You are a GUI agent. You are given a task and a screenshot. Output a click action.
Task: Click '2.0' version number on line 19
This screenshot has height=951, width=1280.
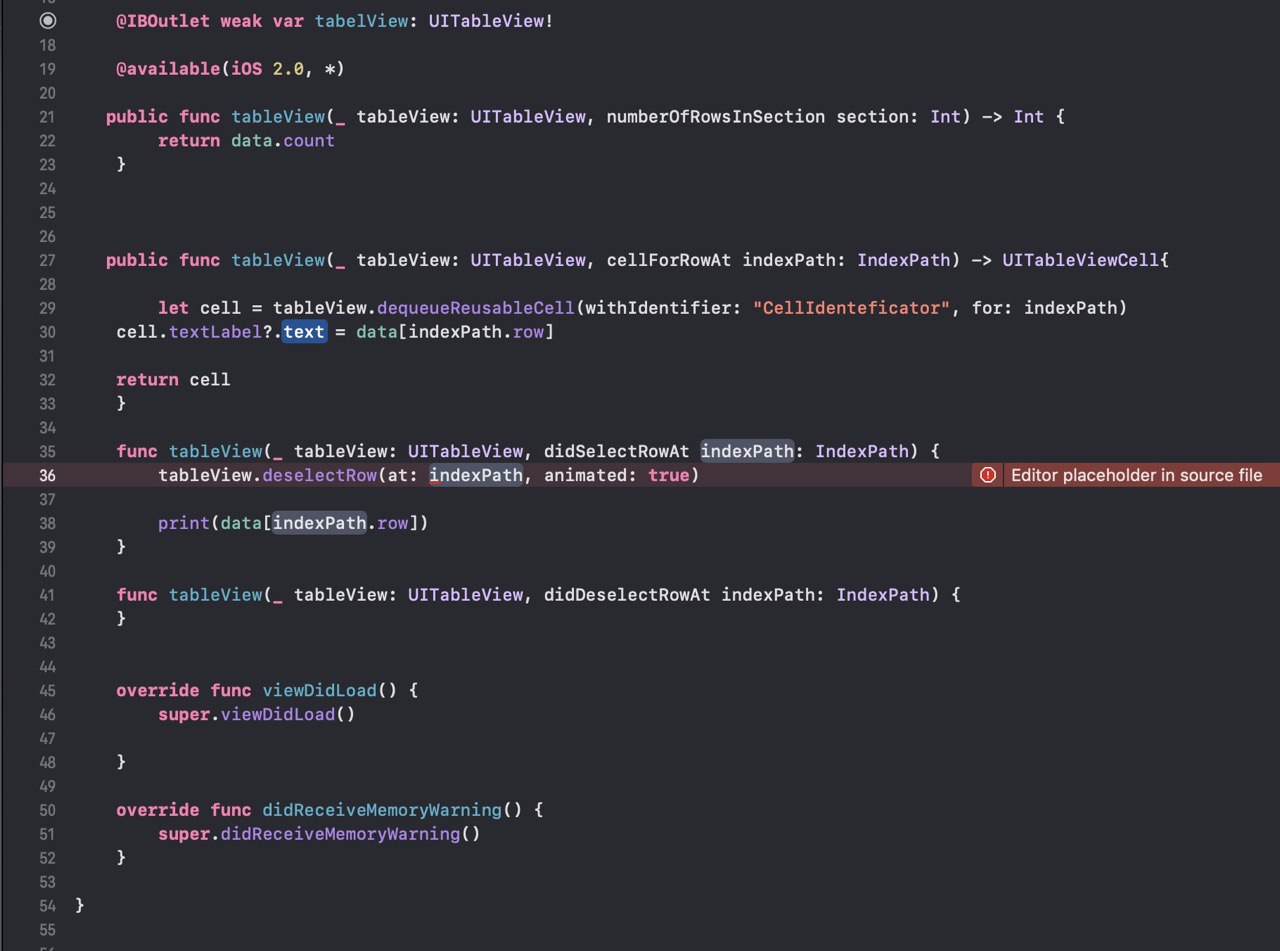point(288,69)
